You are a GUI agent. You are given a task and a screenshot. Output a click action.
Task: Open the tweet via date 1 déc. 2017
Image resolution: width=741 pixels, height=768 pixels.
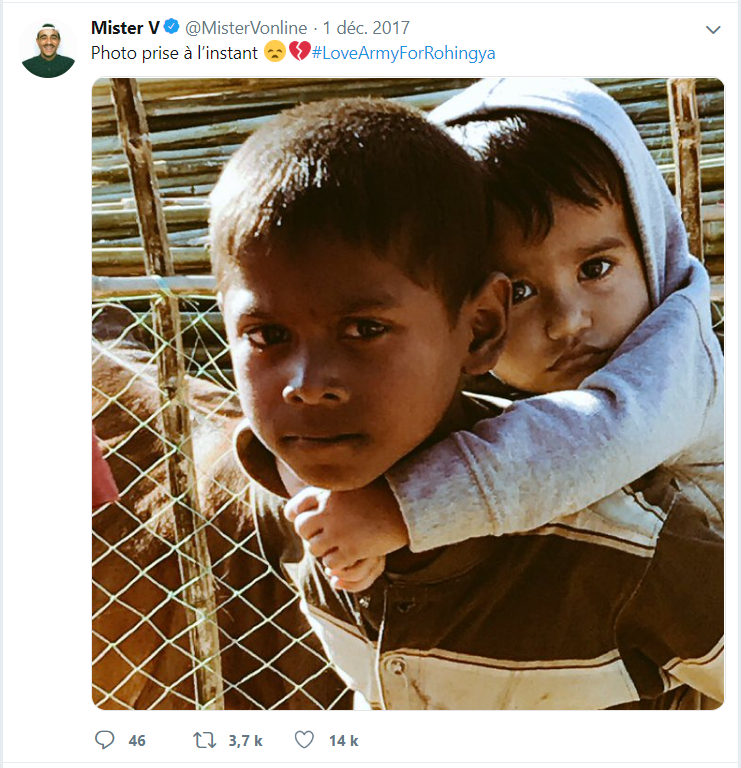[366, 28]
